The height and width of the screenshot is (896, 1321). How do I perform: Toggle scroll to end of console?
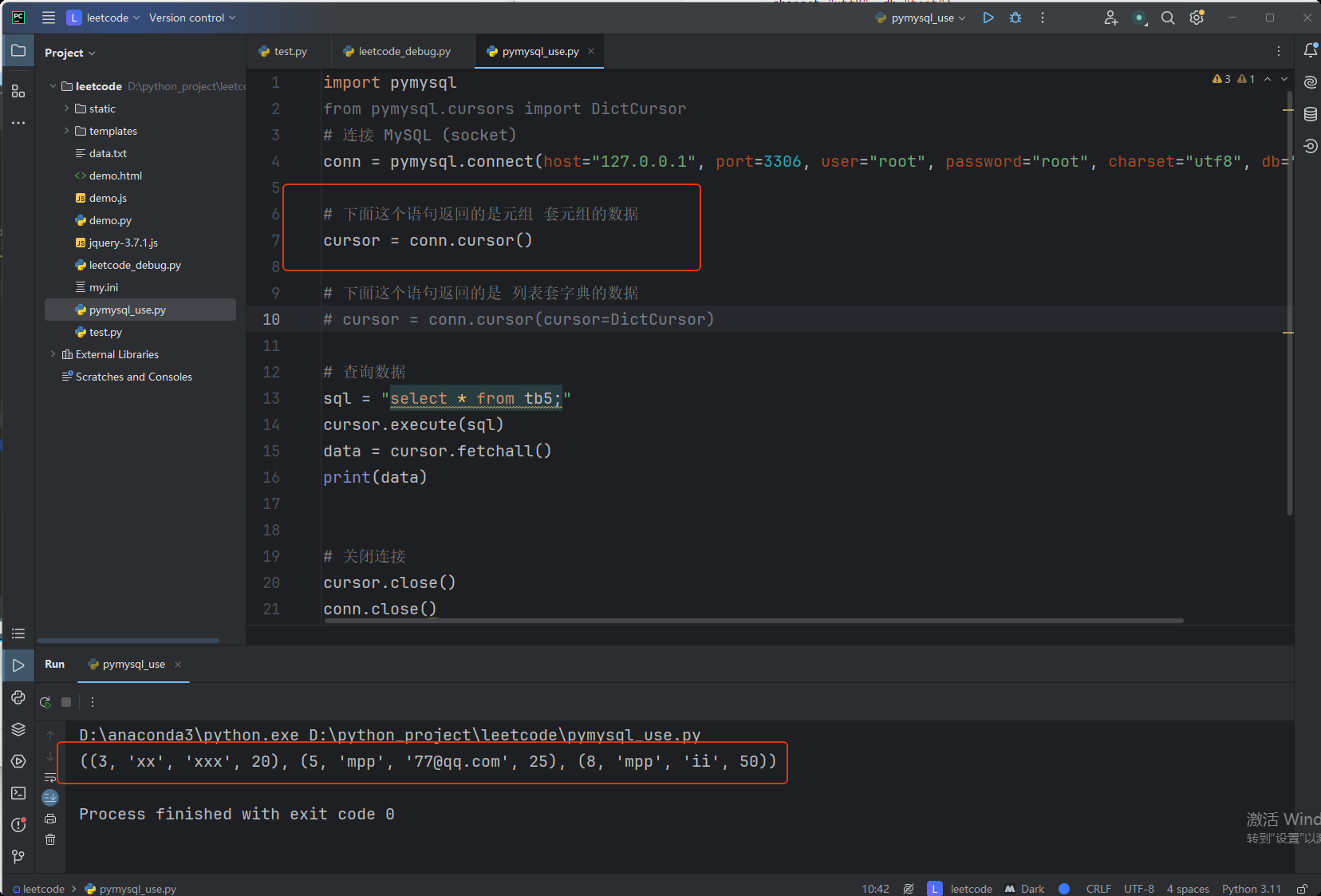pyautogui.click(x=50, y=797)
